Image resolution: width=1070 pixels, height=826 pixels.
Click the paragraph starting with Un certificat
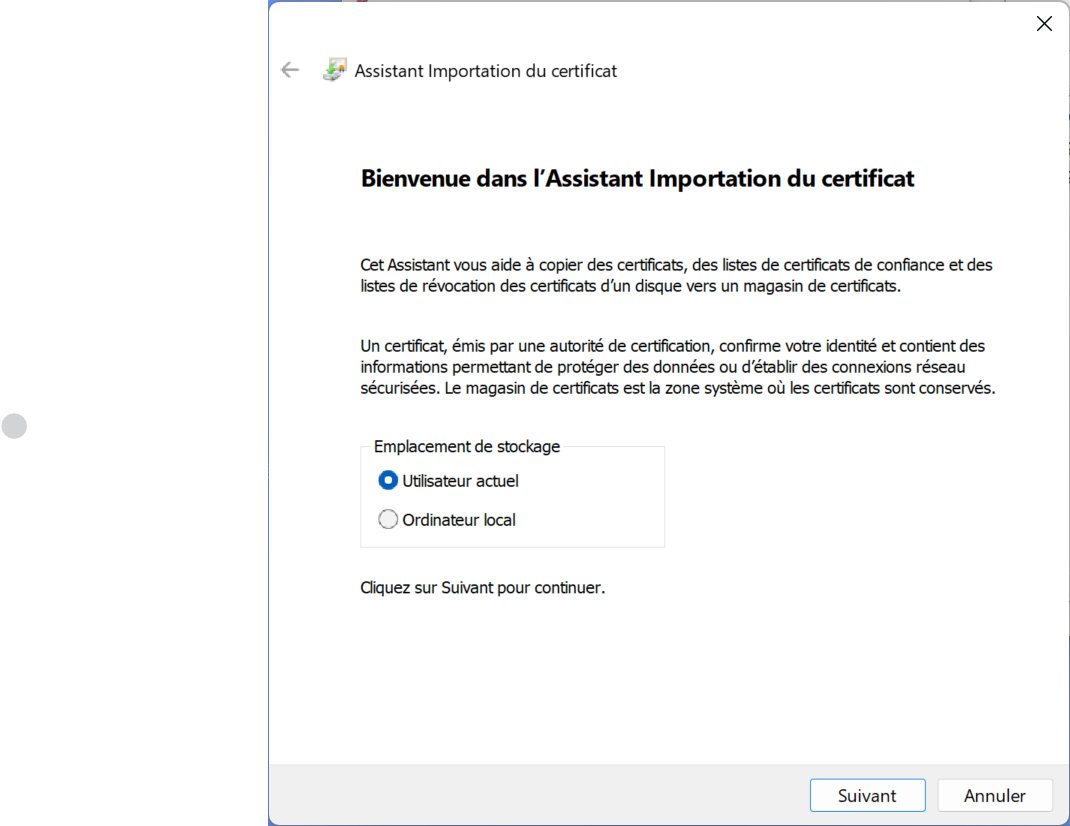tap(676, 366)
